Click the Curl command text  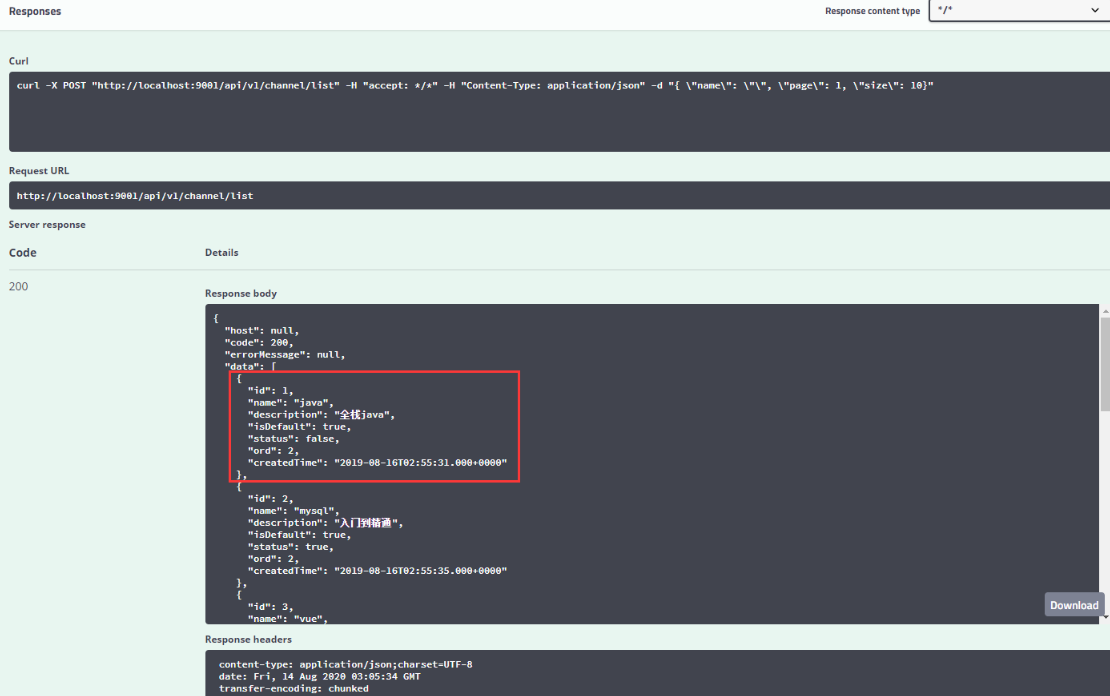(475, 86)
